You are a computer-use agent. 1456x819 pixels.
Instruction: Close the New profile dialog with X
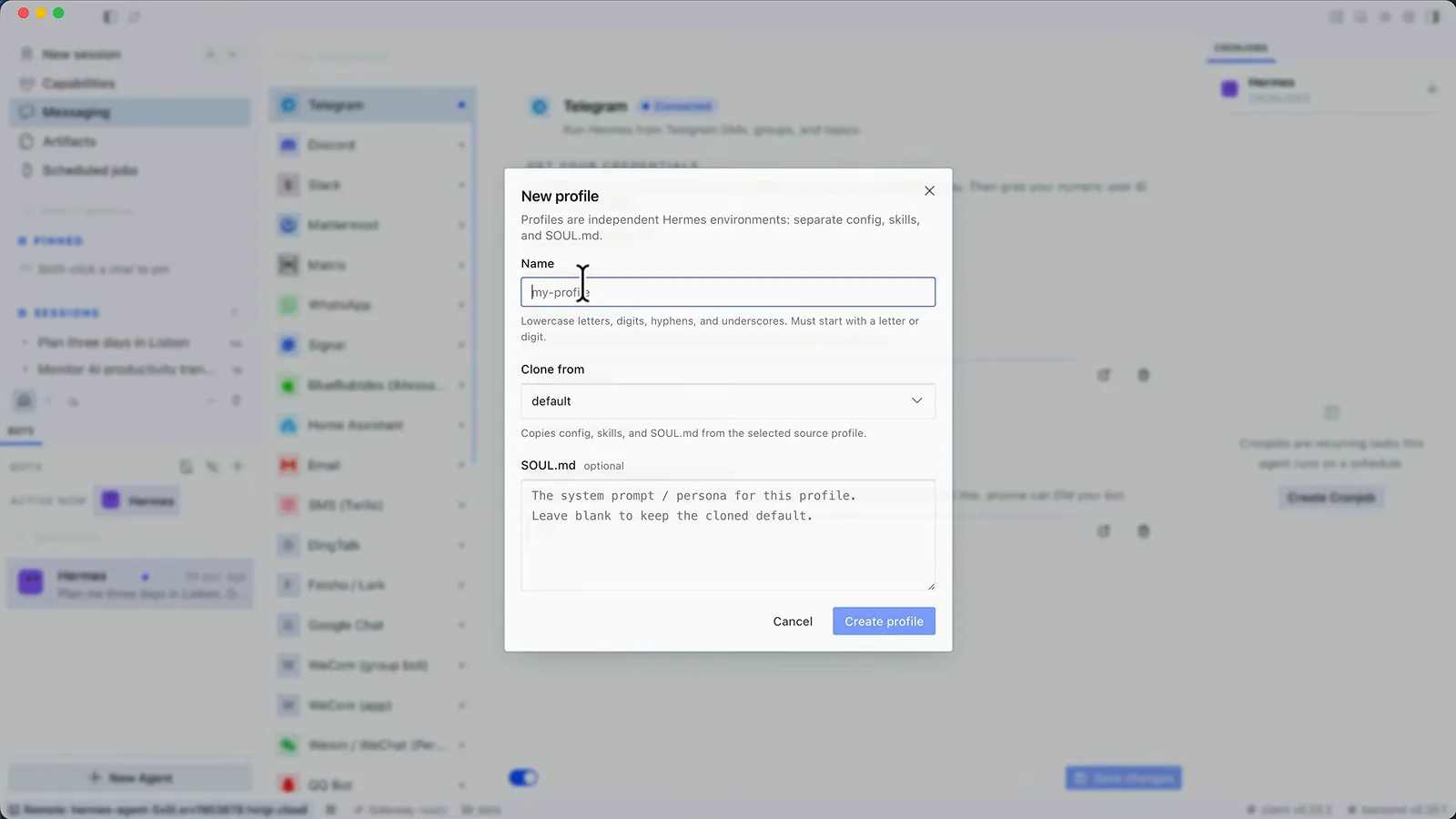click(x=929, y=190)
